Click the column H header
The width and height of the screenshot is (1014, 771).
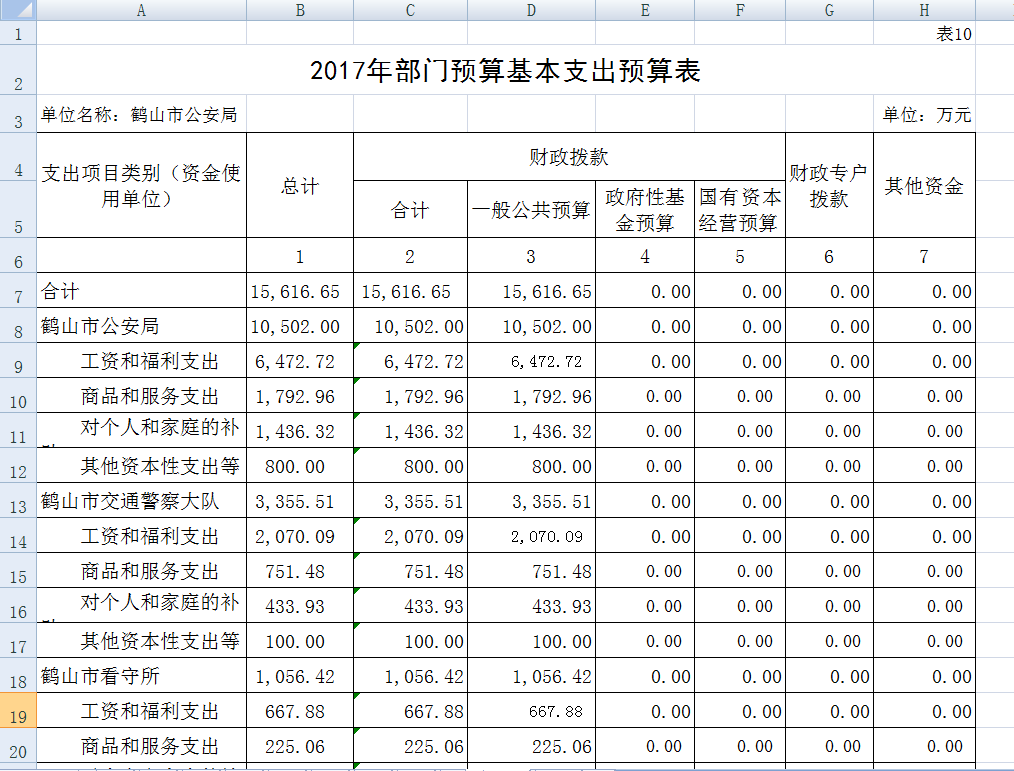pyautogui.click(x=923, y=10)
